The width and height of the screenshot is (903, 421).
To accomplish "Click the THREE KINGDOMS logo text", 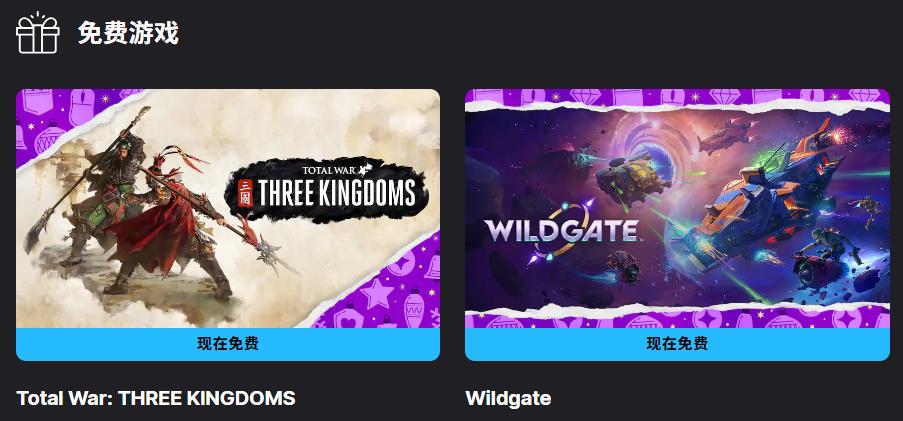I will click(336, 193).
